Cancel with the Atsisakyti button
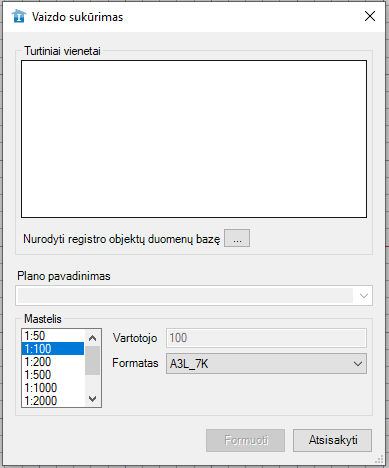 tap(332, 440)
